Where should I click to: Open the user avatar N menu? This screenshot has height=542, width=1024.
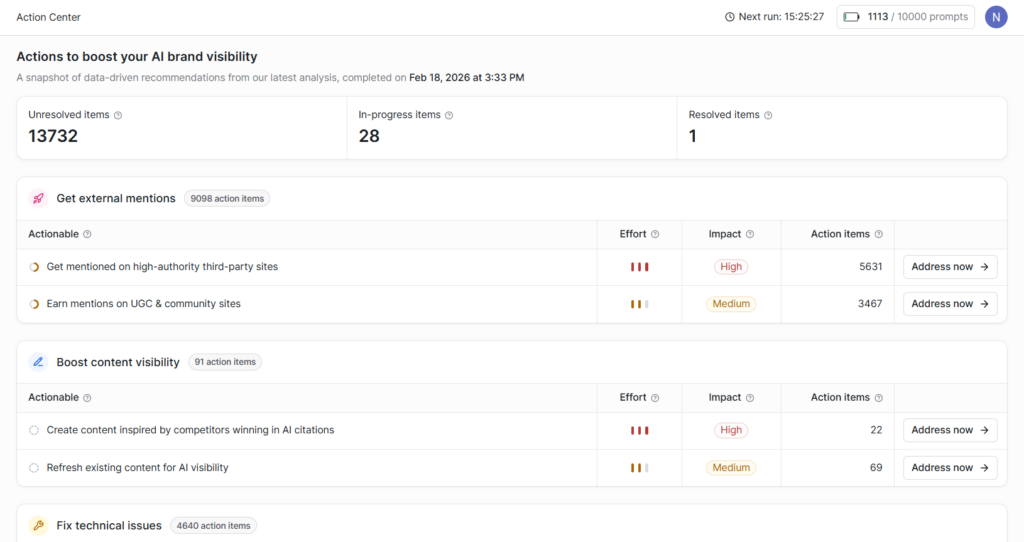(x=995, y=17)
